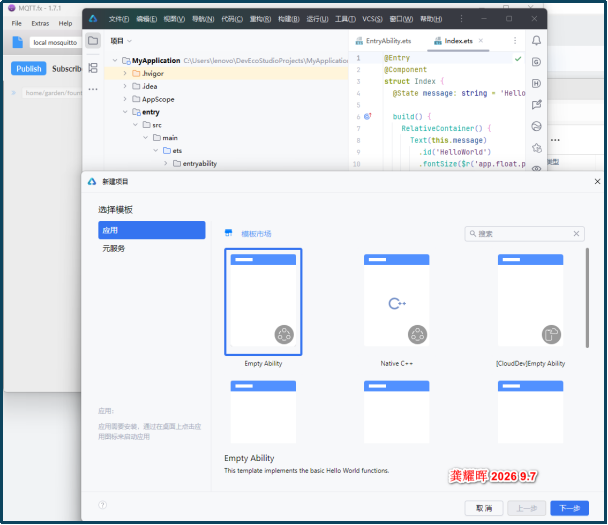Open editor tabs options vertical dots
The image size is (608, 525).
515,40
